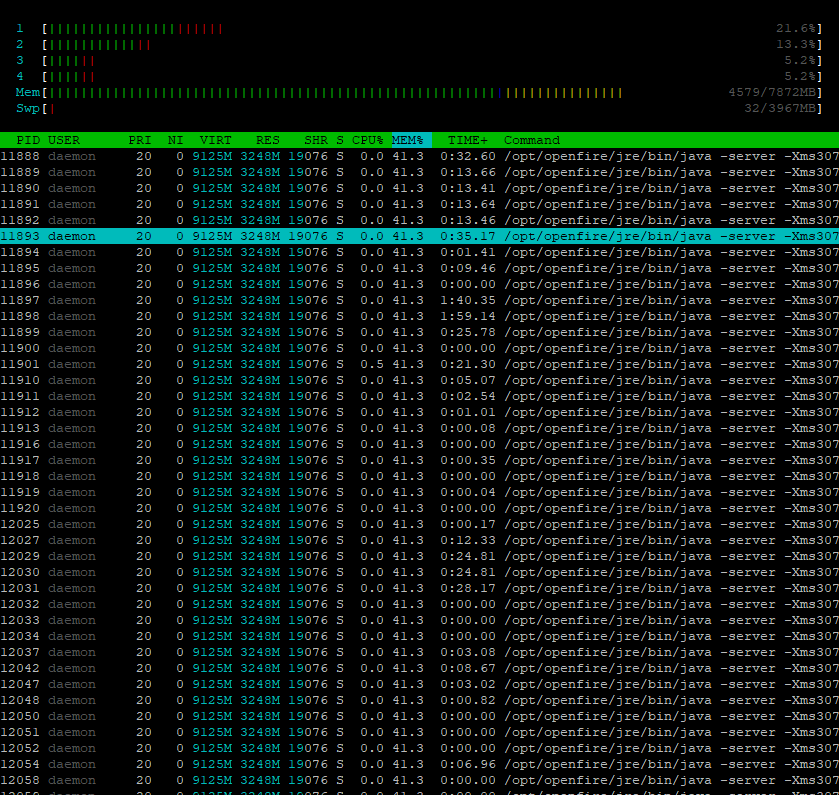The width and height of the screenshot is (839, 795).
Task: Select process row with PID 11912
Action: (x=420, y=412)
